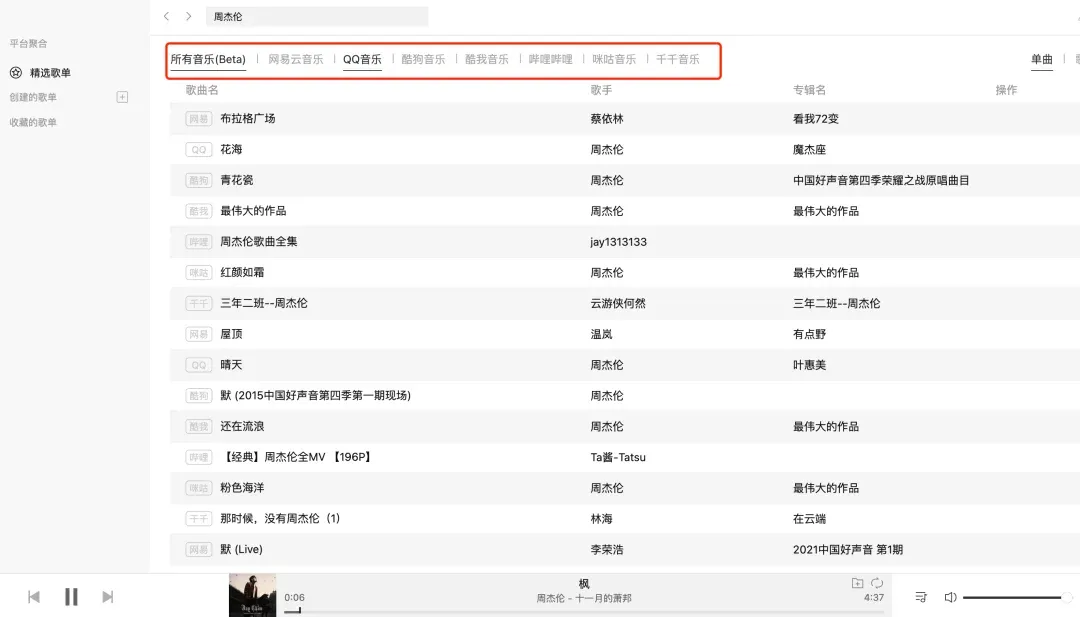Click the 千千 badge beside 那时候，没有周杰伦
The height and width of the screenshot is (617, 1080).
(198, 519)
